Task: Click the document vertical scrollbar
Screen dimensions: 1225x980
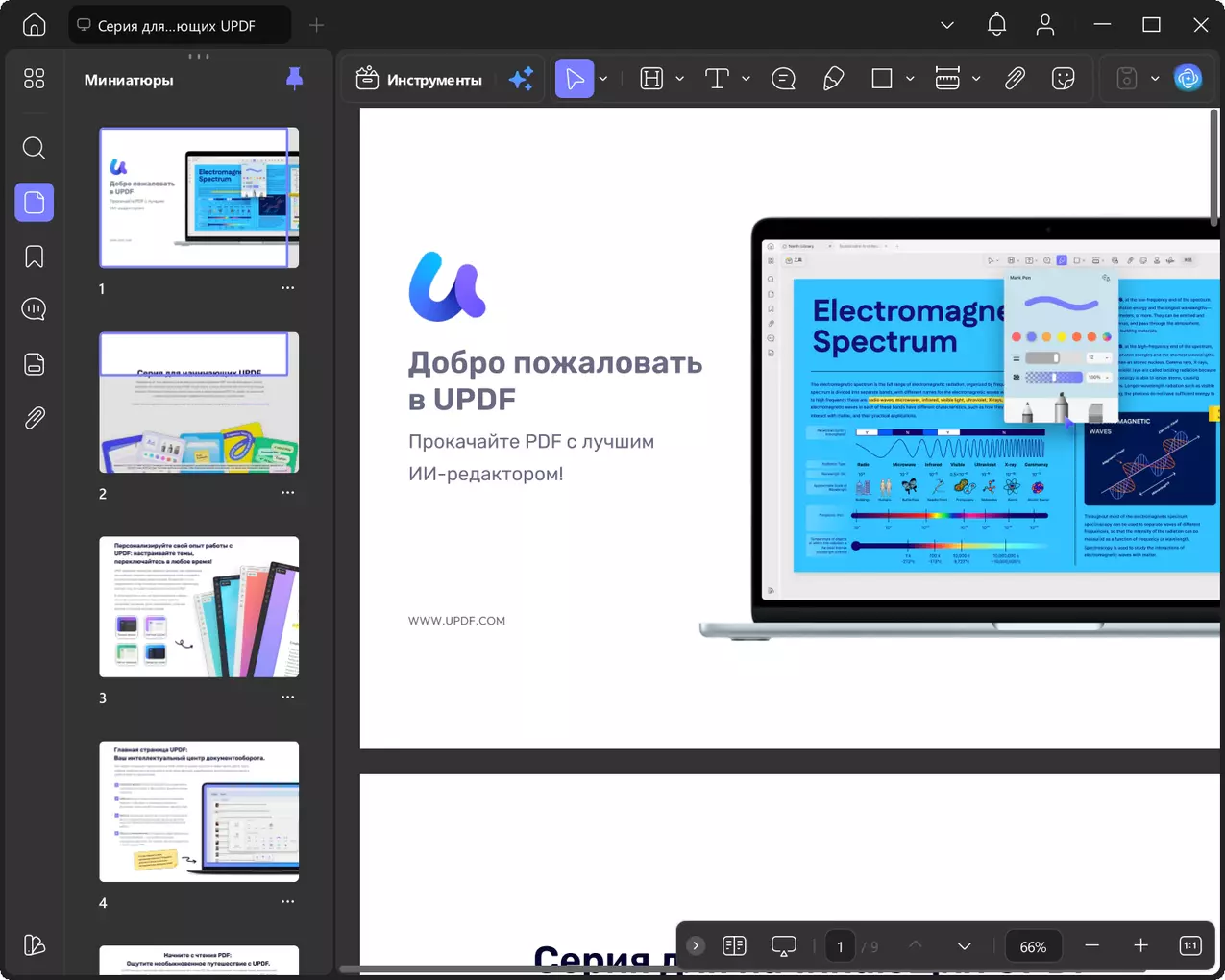Action: click(x=1214, y=169)
